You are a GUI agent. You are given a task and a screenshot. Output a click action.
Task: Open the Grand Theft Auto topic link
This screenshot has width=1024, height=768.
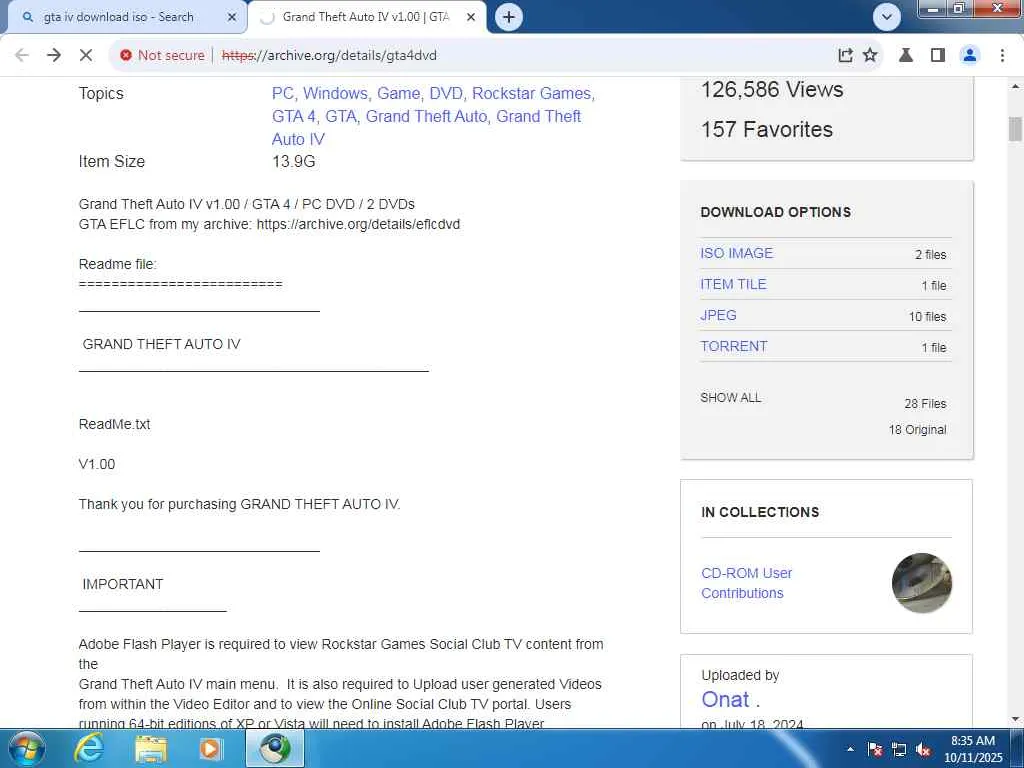click(426, 116)
